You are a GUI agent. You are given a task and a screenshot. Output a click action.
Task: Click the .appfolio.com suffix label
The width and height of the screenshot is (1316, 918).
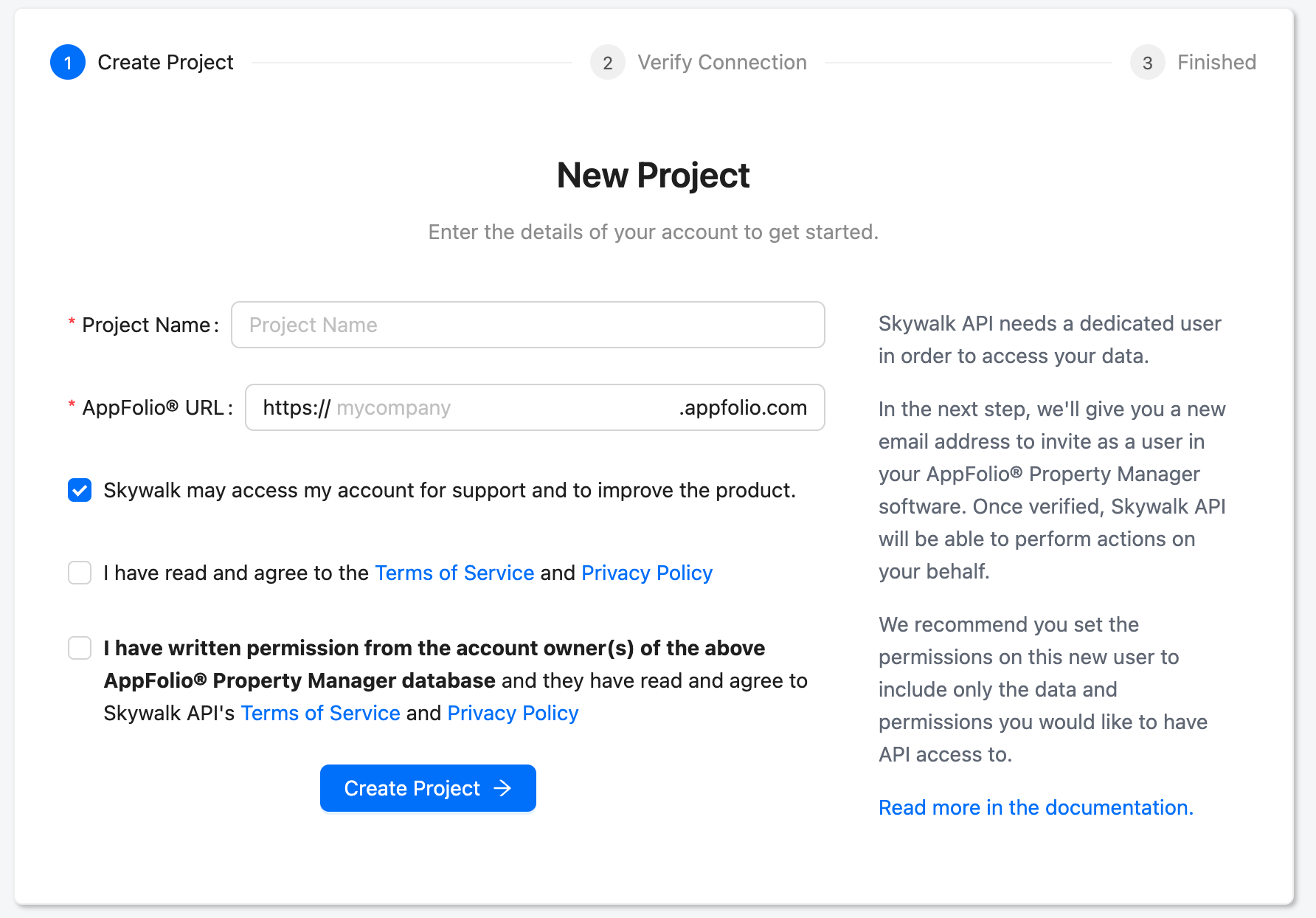pos(742,407)
